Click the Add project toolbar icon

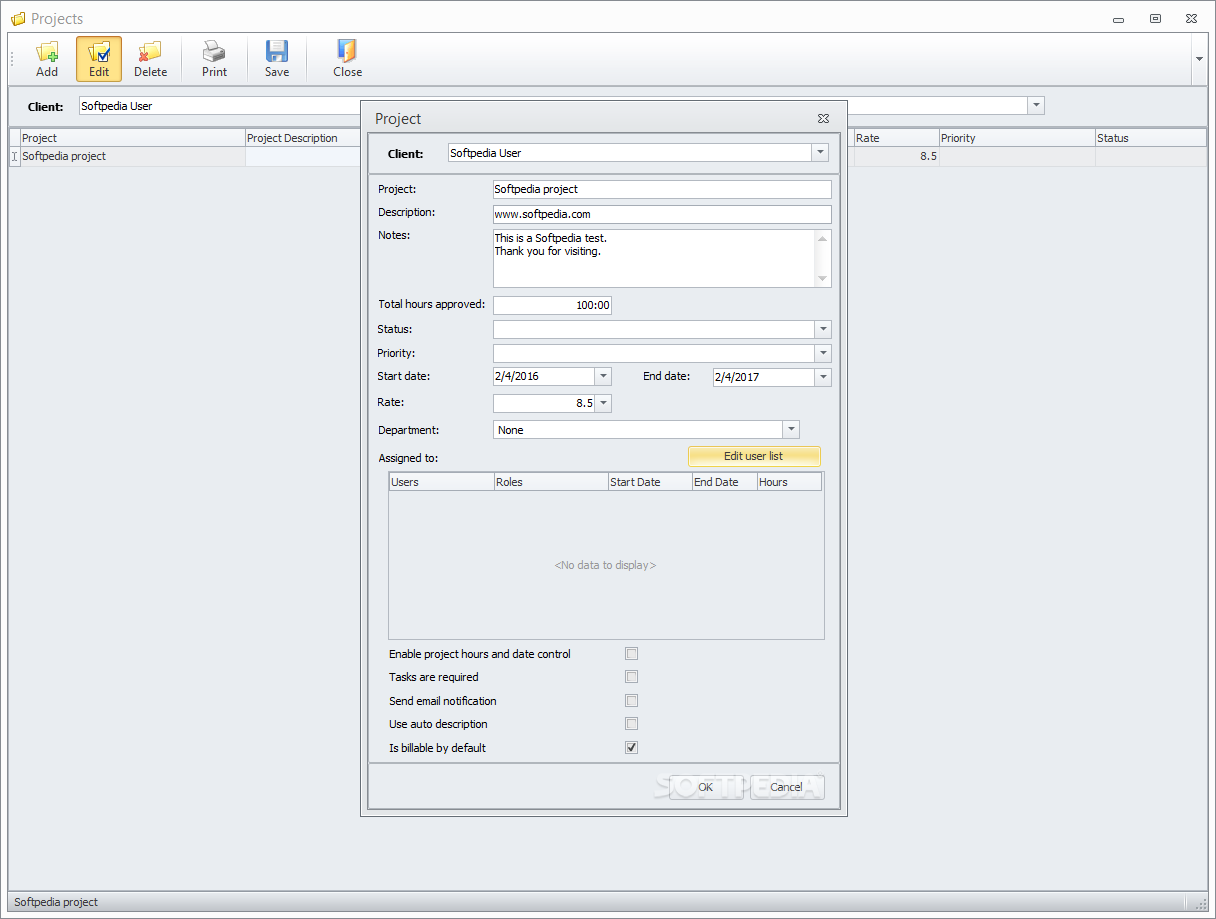(47, 59)
